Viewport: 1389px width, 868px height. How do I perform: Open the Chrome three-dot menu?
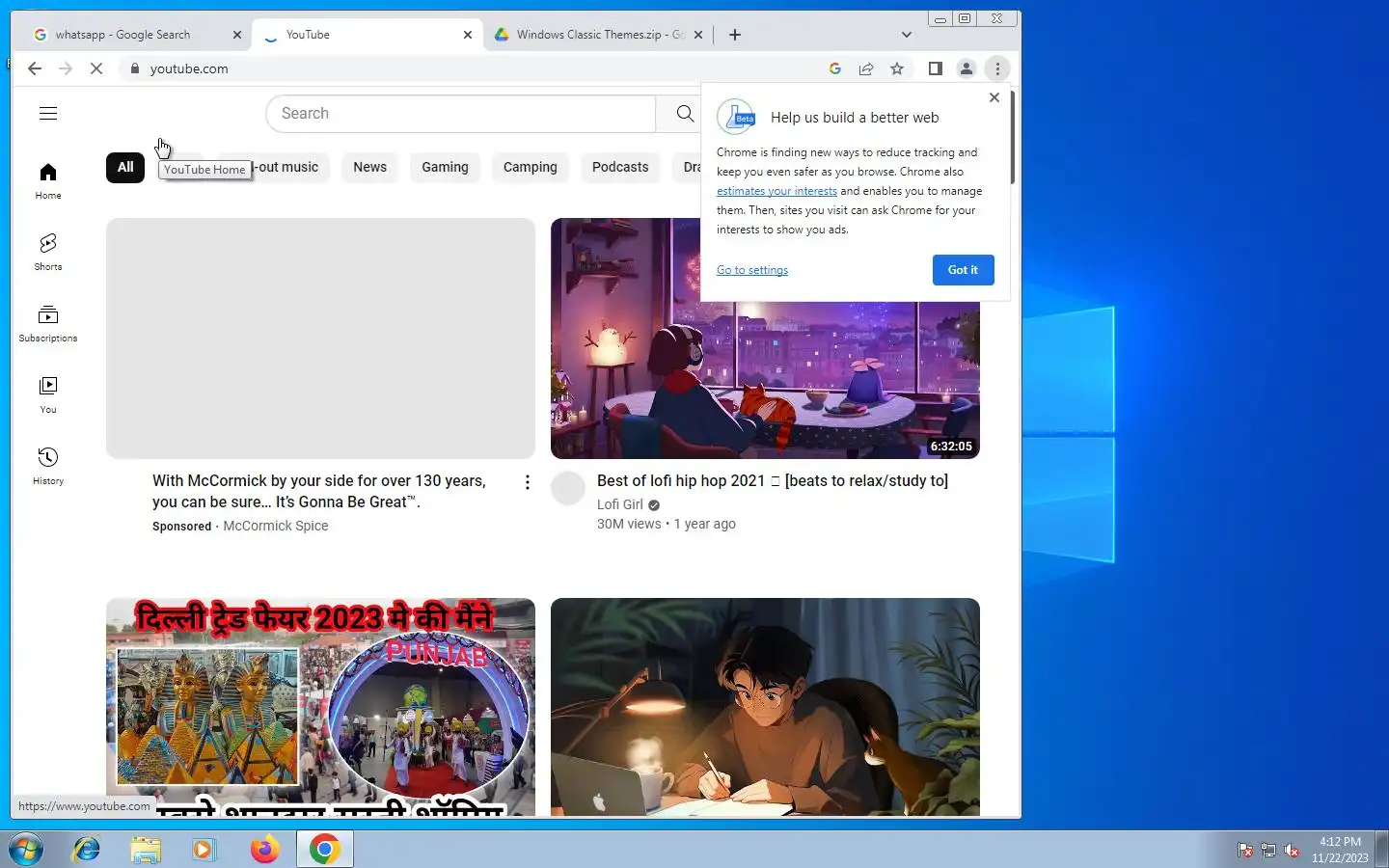(x=997, y=68)
